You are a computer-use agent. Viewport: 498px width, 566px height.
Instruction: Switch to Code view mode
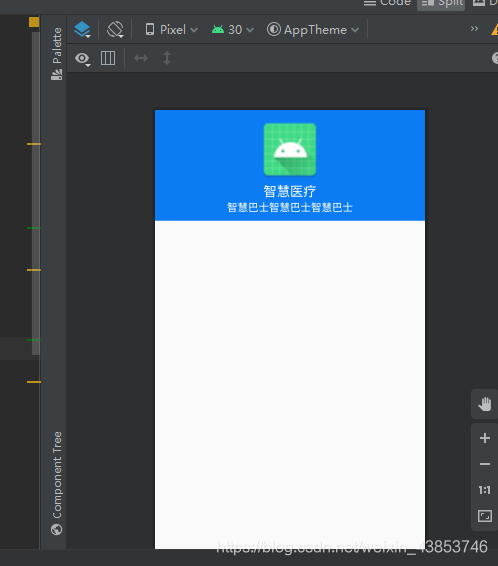[x=387, y=3]
